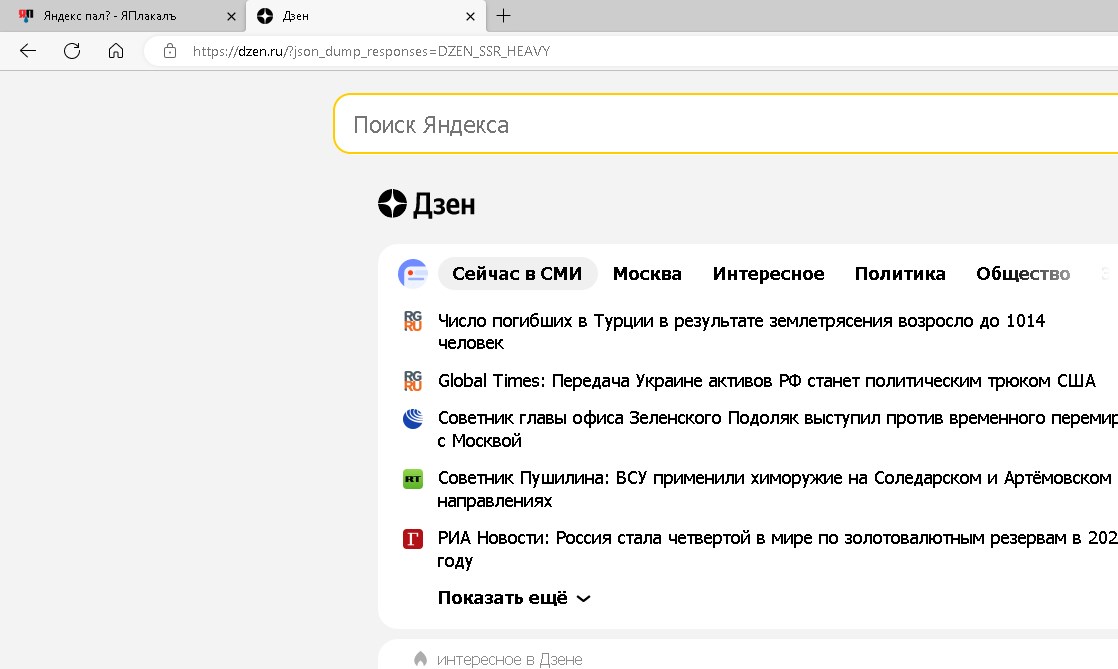1118x669 pixels.
Task: Close the Дзен tab
Action: pyautogui.click(x=470, y=16)
